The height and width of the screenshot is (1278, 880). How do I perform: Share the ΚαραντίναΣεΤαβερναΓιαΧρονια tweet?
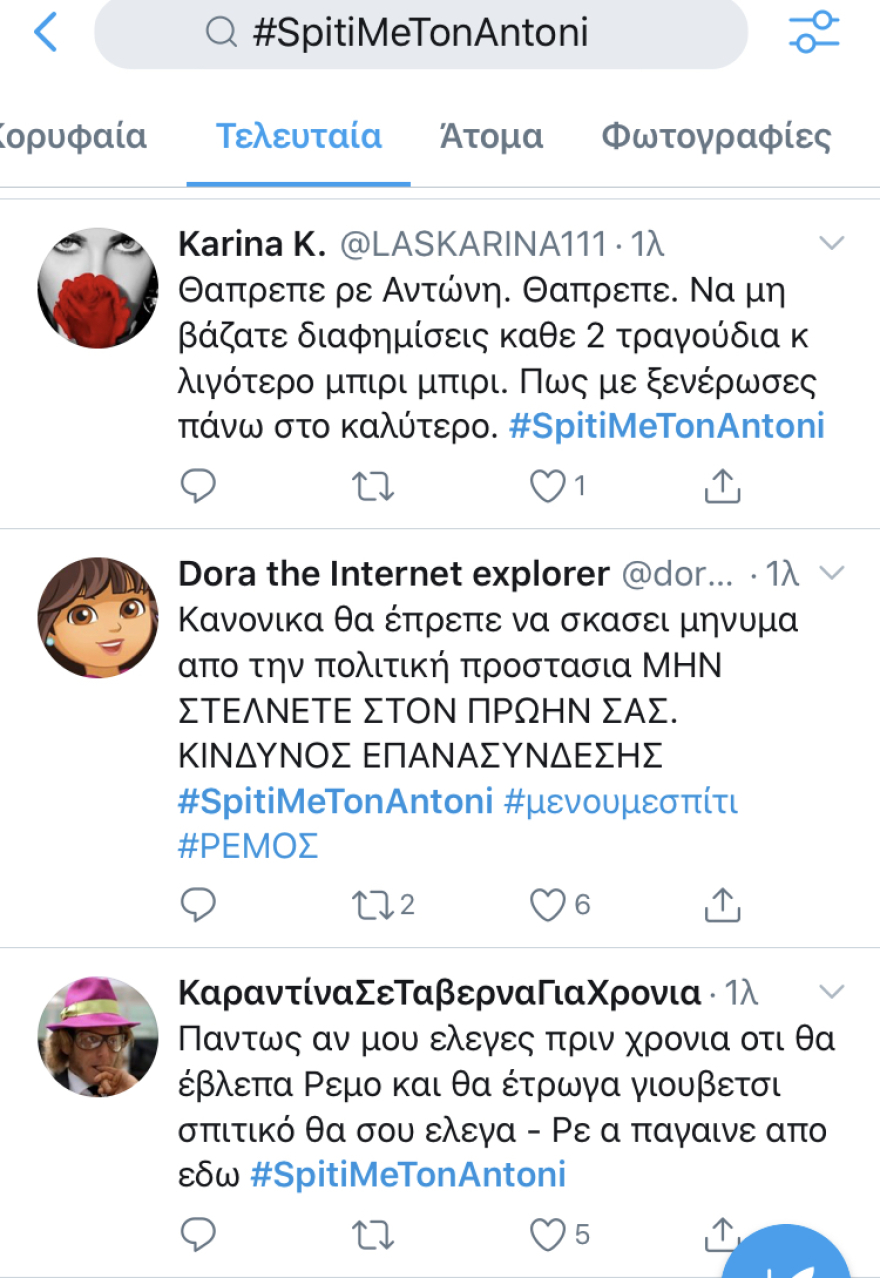(721, 1235)
